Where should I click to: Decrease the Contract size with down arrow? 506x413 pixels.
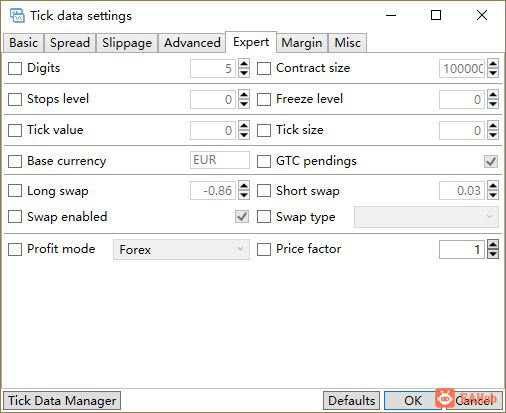[493, 73]
